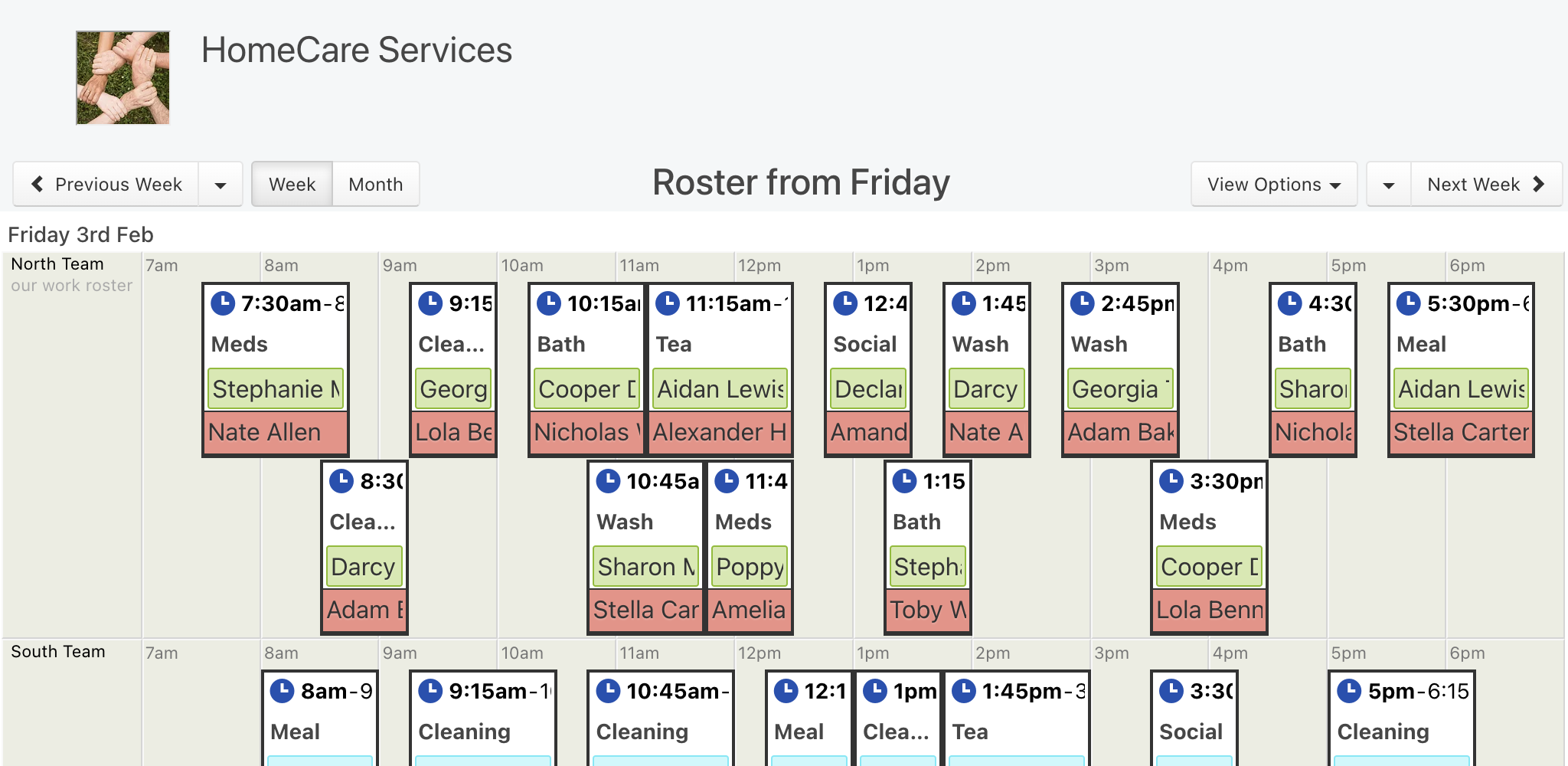Viewport: 1568px width, 766px height.
Task: Click the HomeCare Services hands logo
Action: pyautogui.click(x=122, y=77)
